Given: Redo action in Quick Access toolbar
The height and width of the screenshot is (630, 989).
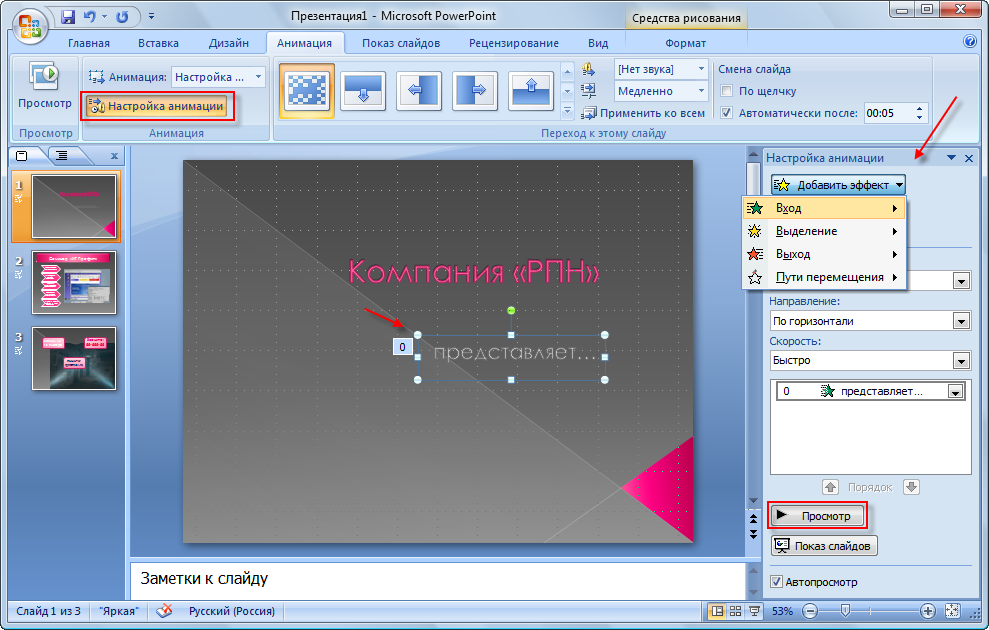Looking at the screenshot, I should (122, 16).
